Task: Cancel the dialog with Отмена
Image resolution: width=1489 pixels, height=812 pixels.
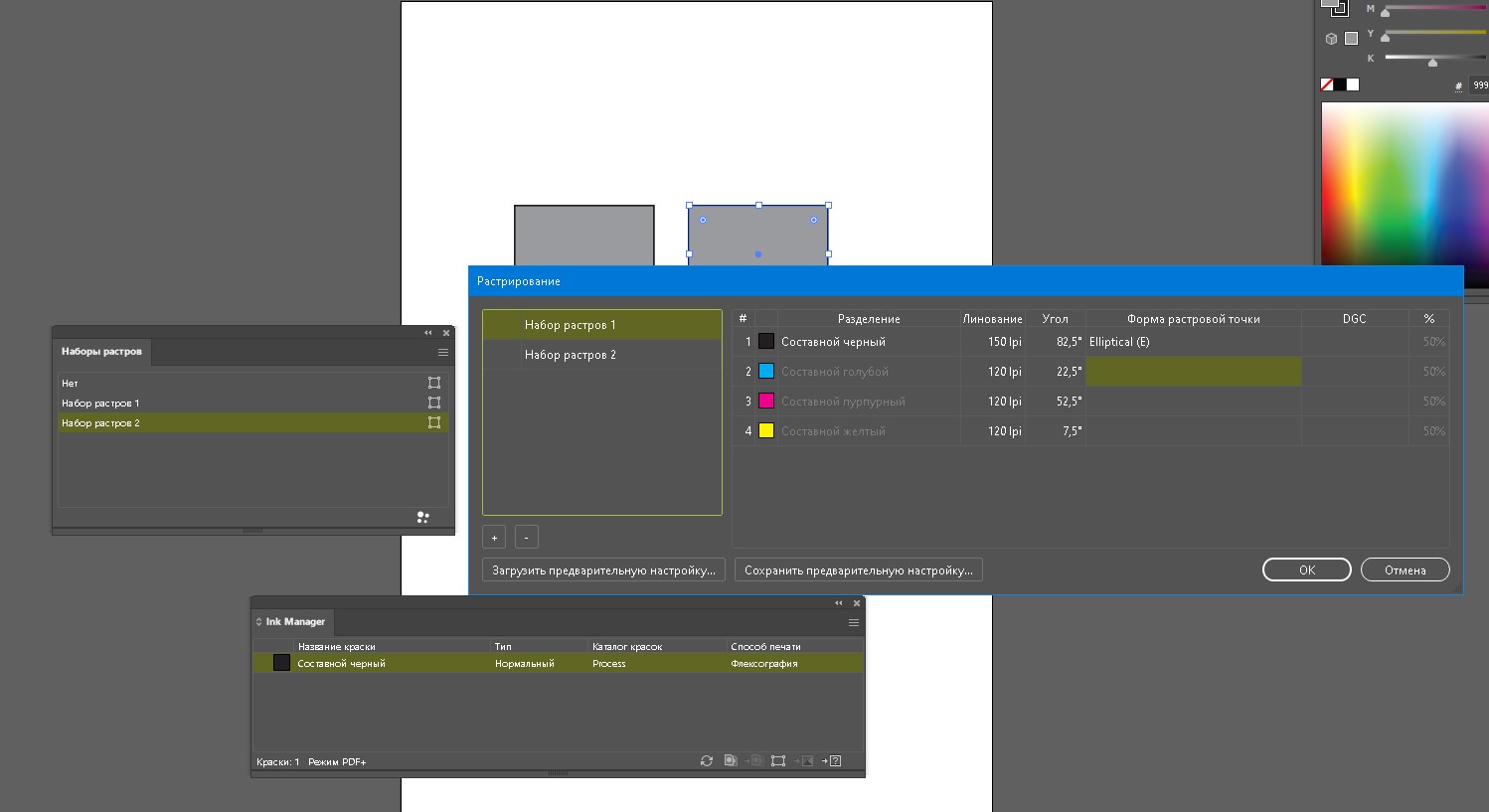Action: click(1406, 570)
